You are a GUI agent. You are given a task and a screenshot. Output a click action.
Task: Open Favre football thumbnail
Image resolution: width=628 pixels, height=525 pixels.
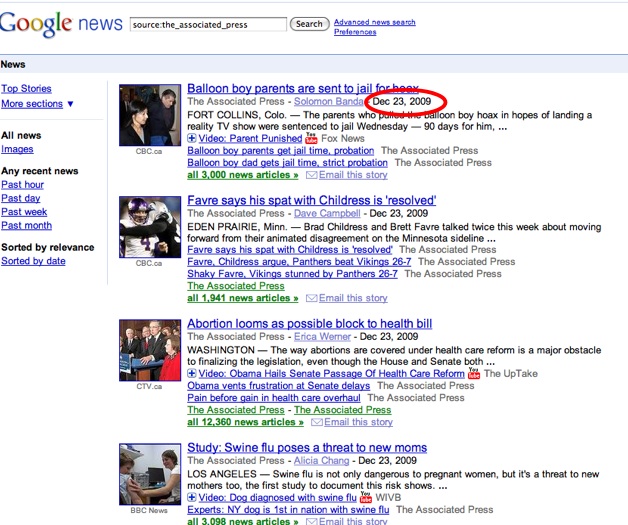click(150, 227)
